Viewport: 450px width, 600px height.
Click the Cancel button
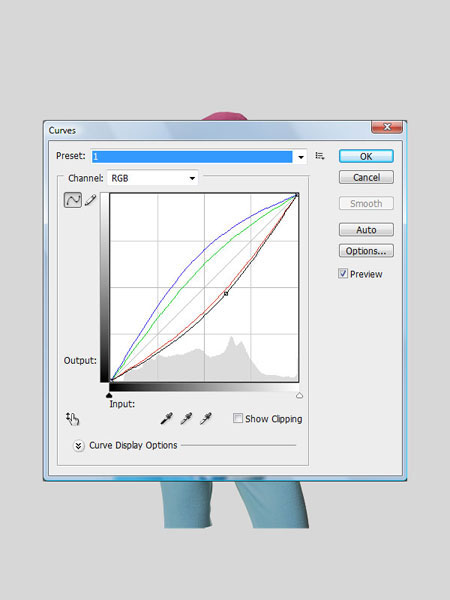[366, 177]
